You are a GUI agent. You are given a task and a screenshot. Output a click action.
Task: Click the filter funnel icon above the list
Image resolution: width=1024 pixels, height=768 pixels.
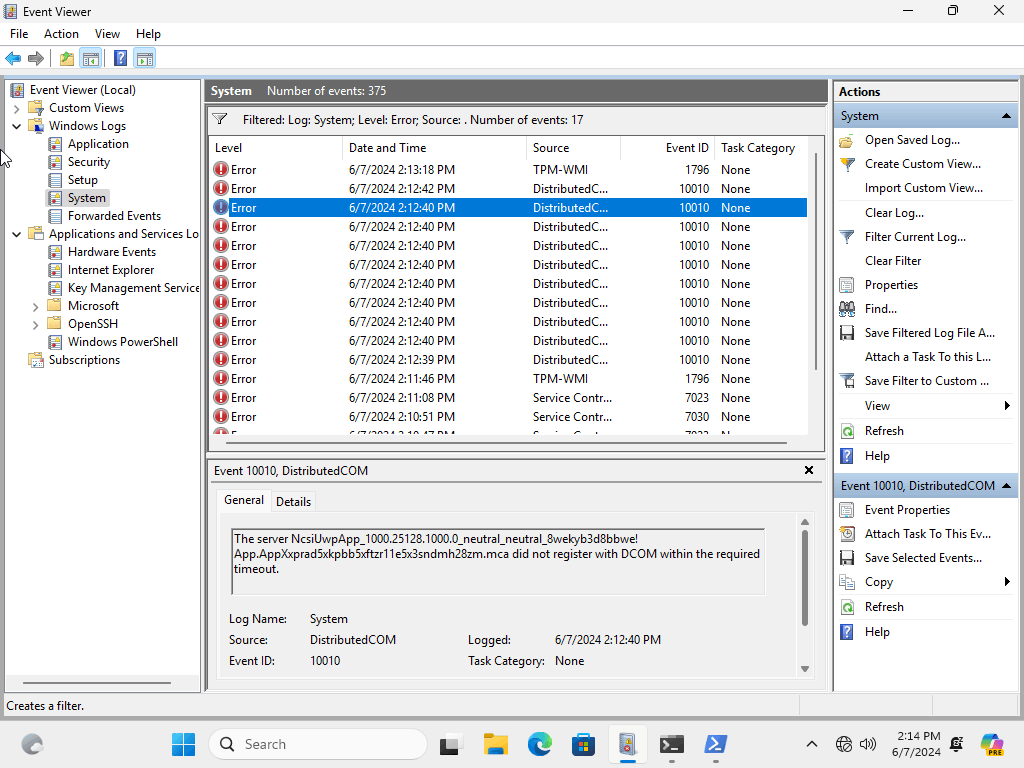[x=220, y=119]
